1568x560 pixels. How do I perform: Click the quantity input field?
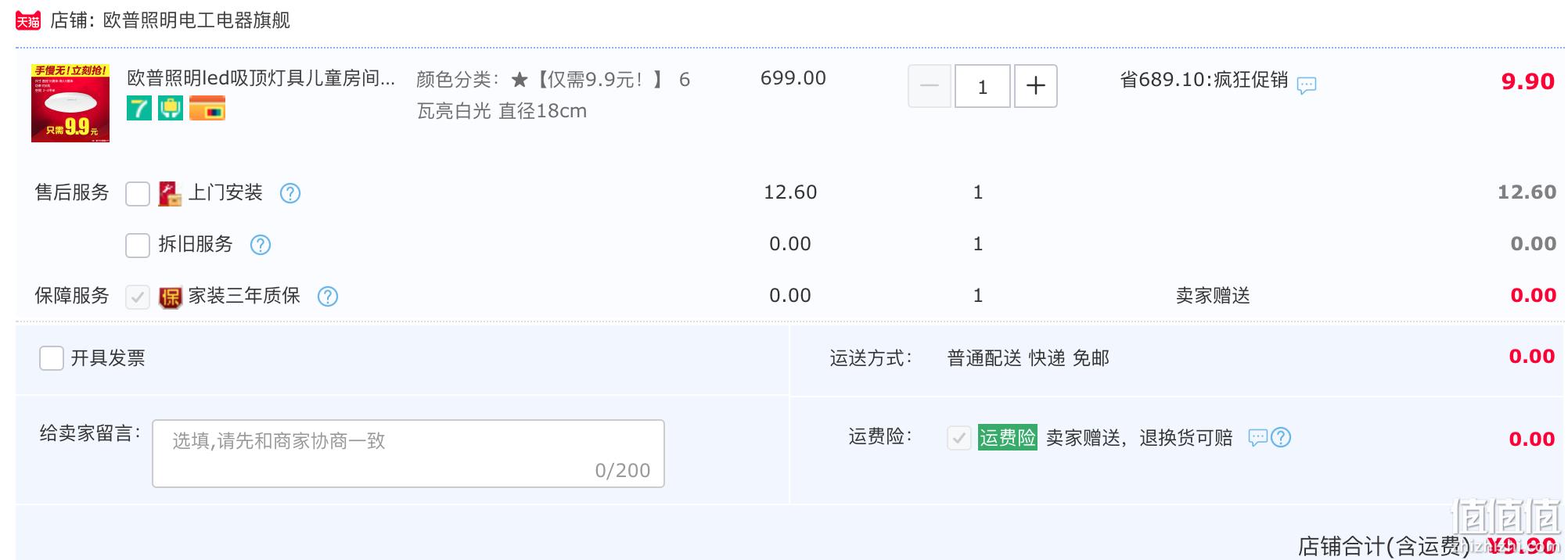click(x=983, y=86)
